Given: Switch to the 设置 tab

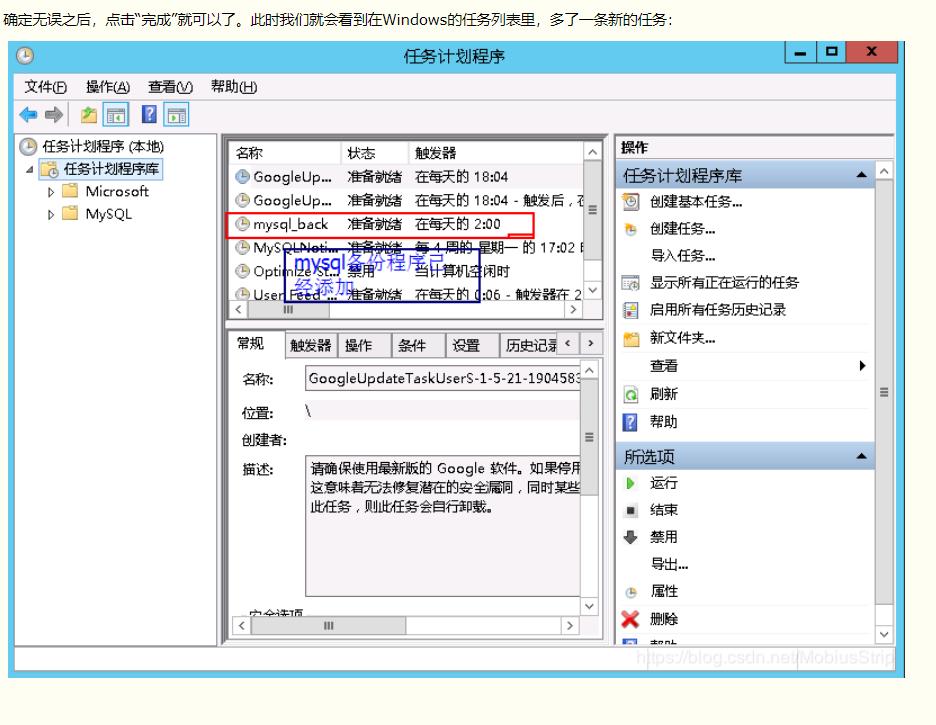Looking at the screenshot, I should pyautogui.click(x=472, y=345).
